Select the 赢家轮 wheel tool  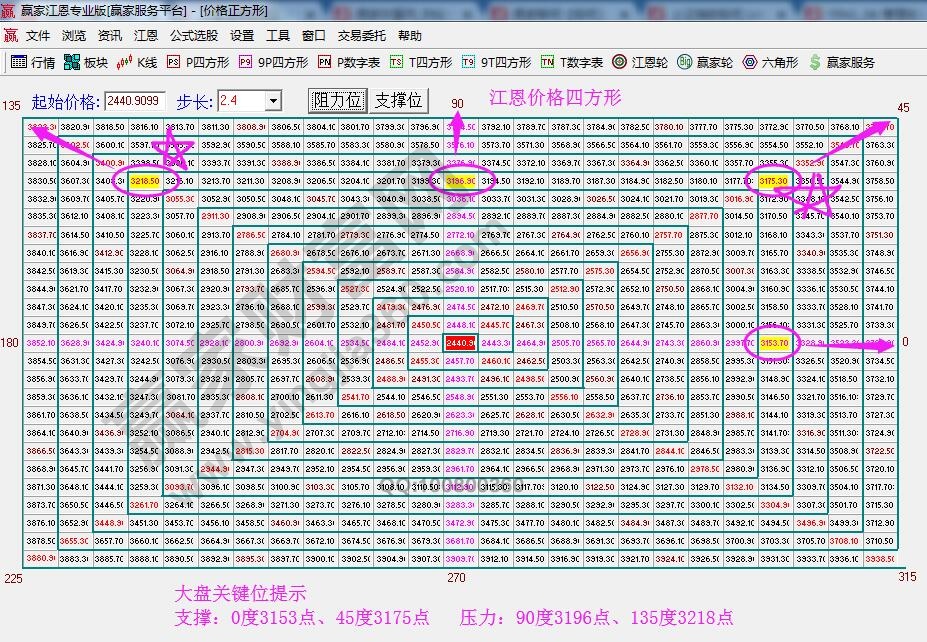[x=705, y=60]
